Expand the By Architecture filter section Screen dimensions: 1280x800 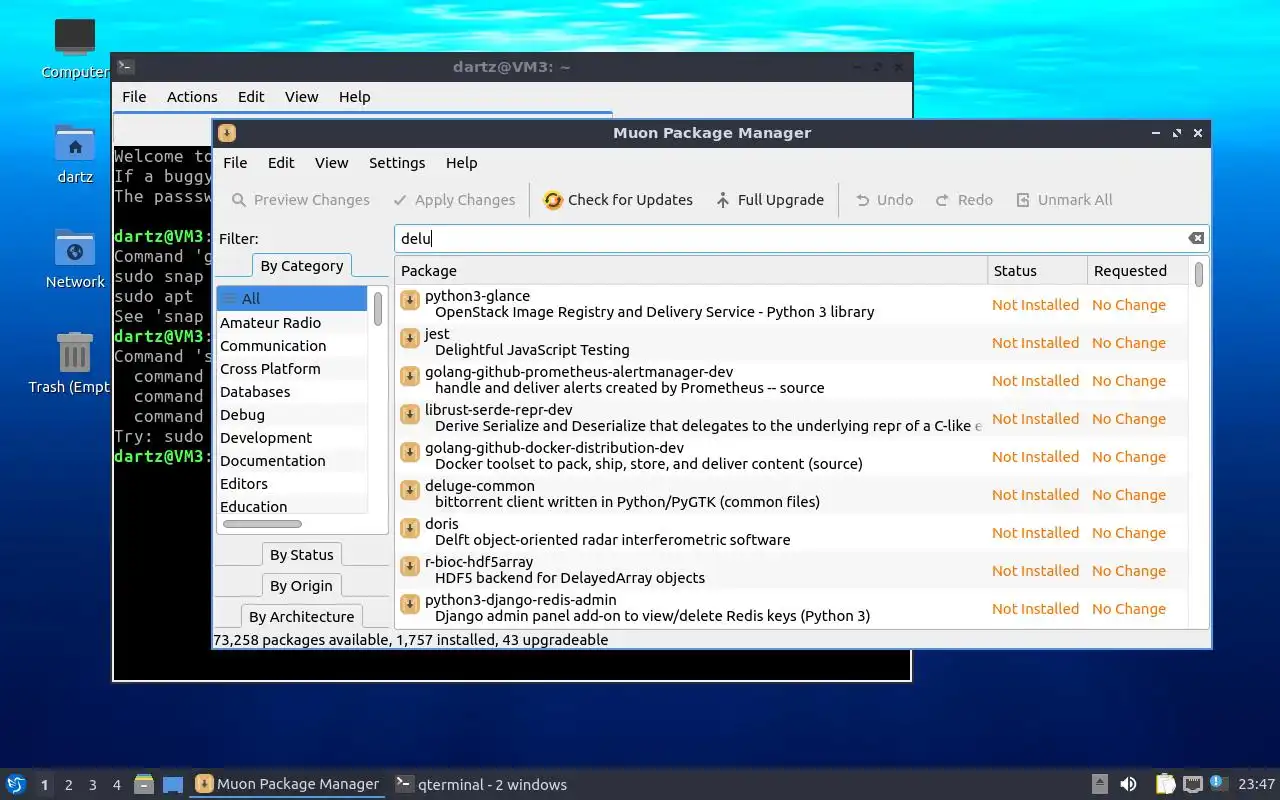302,617
